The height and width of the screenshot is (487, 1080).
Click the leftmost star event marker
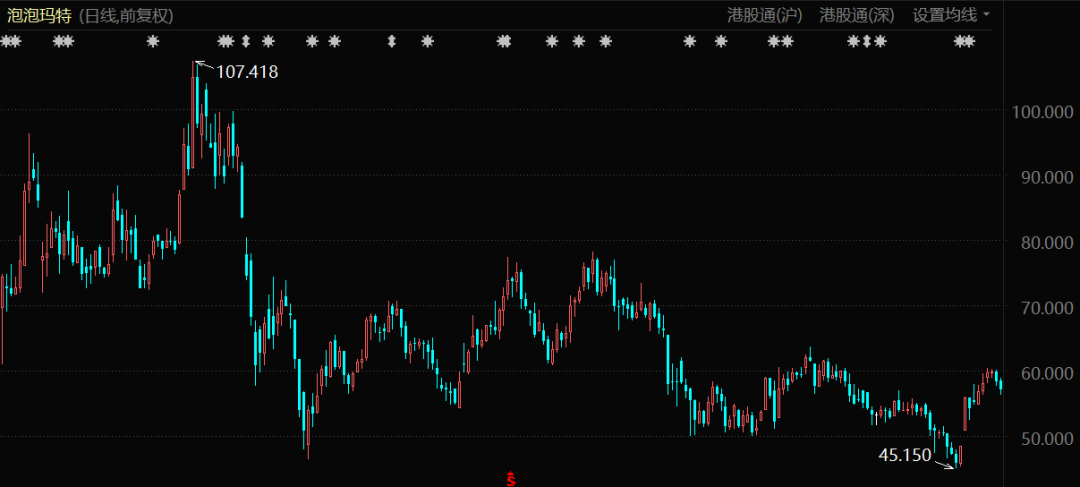point(6,42)
